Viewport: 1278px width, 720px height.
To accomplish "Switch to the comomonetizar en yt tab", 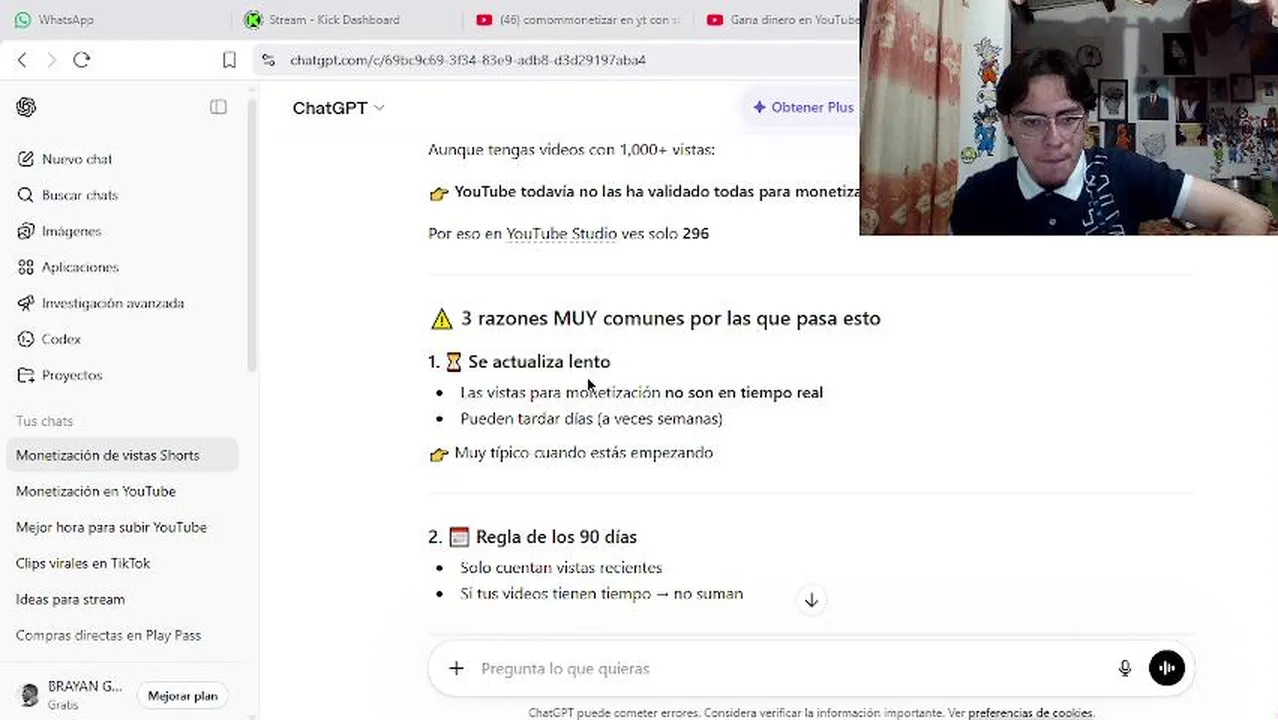I will pyautogui.click(x=580, y=19).
